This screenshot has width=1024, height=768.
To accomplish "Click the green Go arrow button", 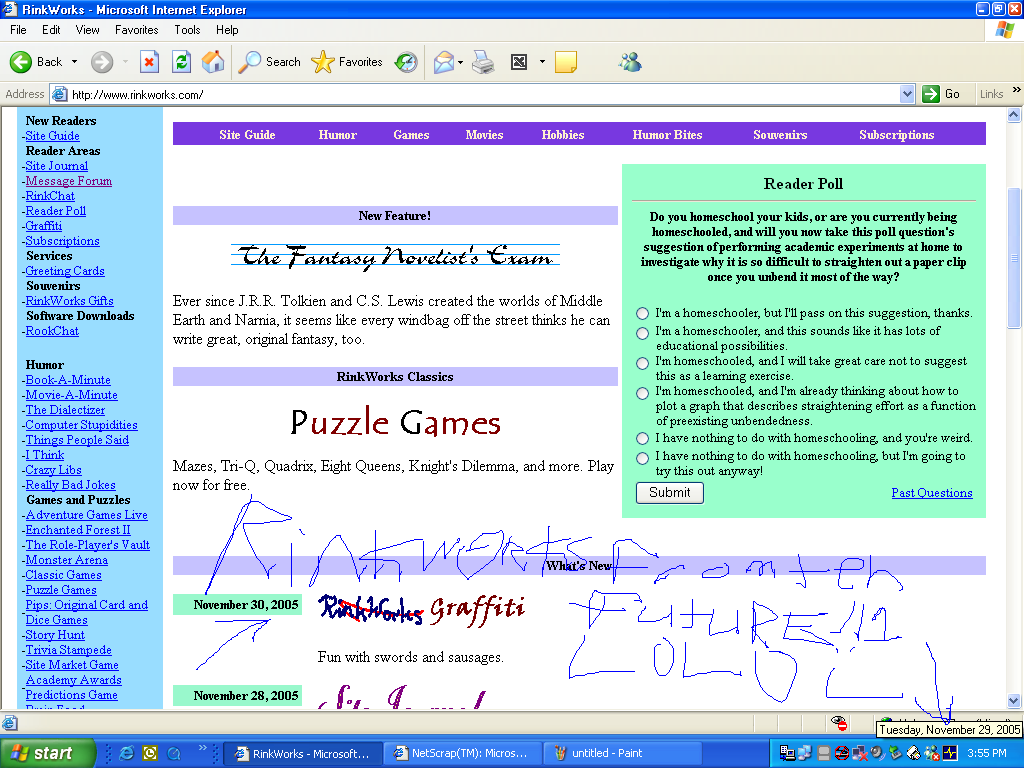I will (x=931, y=94).
